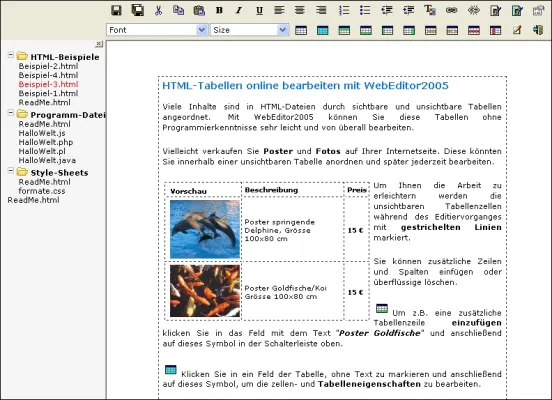Insert hyperlink using the chain icon

point(452,10)
